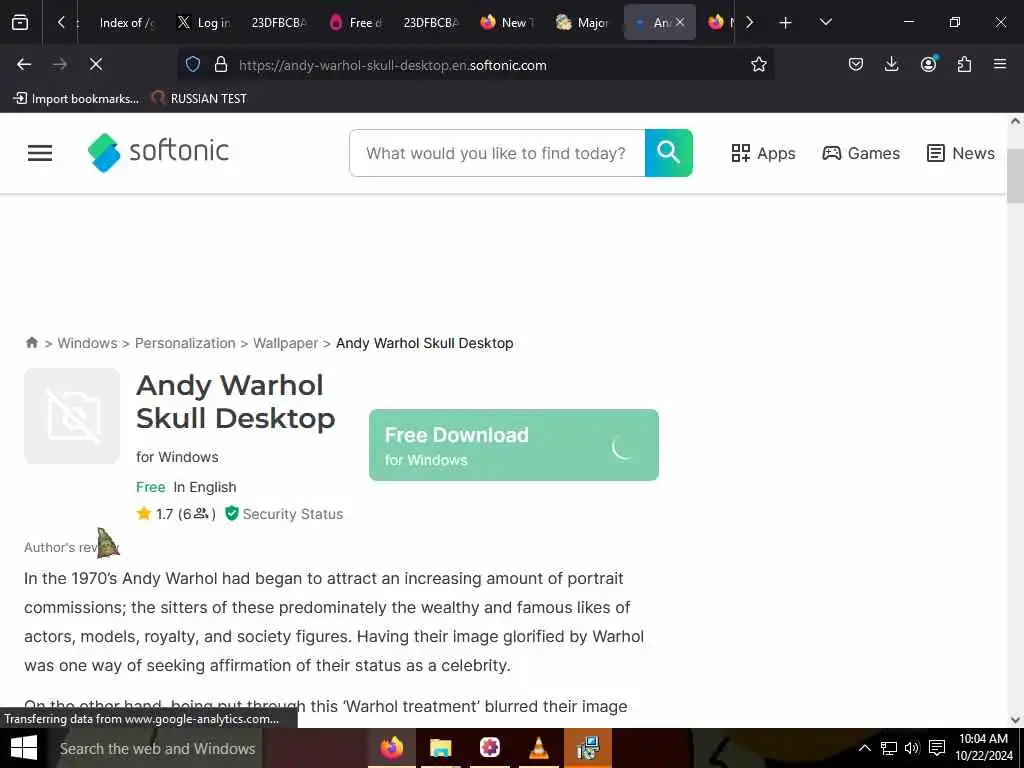The height and width of the screenshot is (768, 1024).
Task: Open File Explorer from taskbar
Action: pos(441,748)
